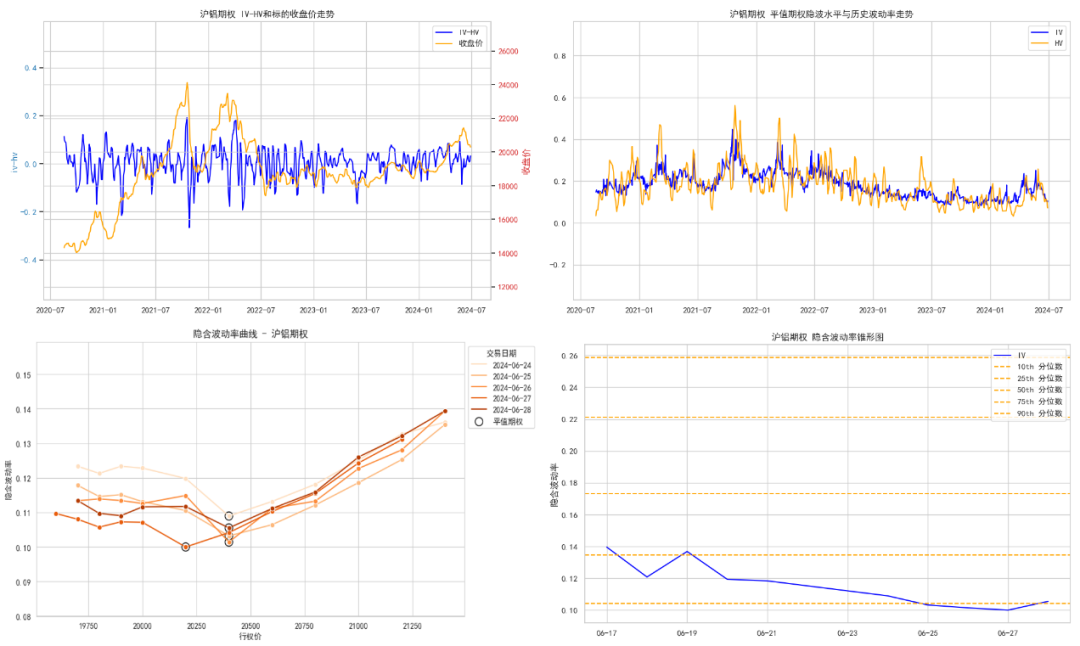The height and width of the screenshot is (646, 1080).
Task: Click the strike tick "20250"
Action: point(196,627)
